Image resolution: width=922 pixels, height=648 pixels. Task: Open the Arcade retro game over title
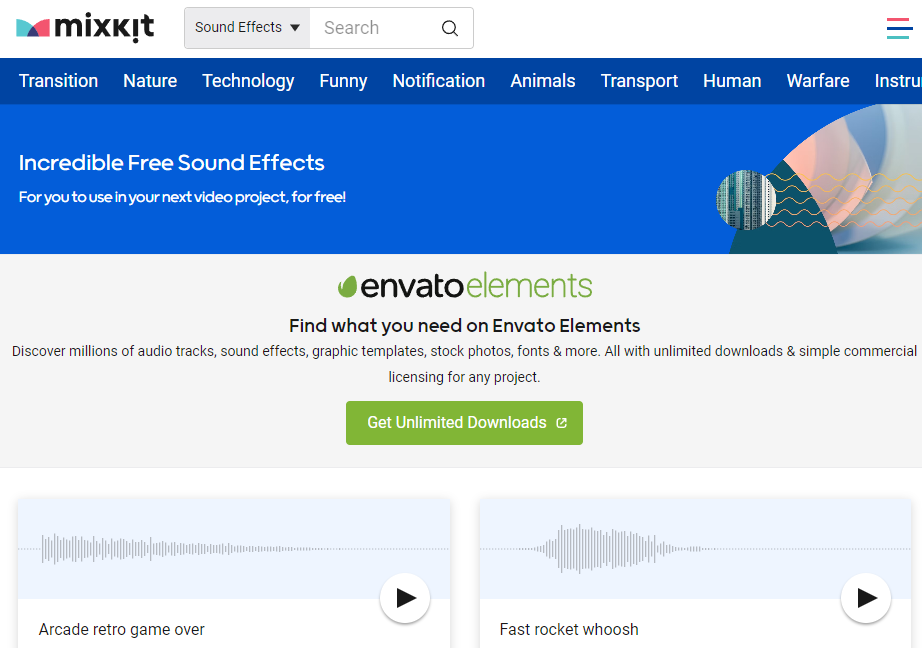tap(122, 629)
